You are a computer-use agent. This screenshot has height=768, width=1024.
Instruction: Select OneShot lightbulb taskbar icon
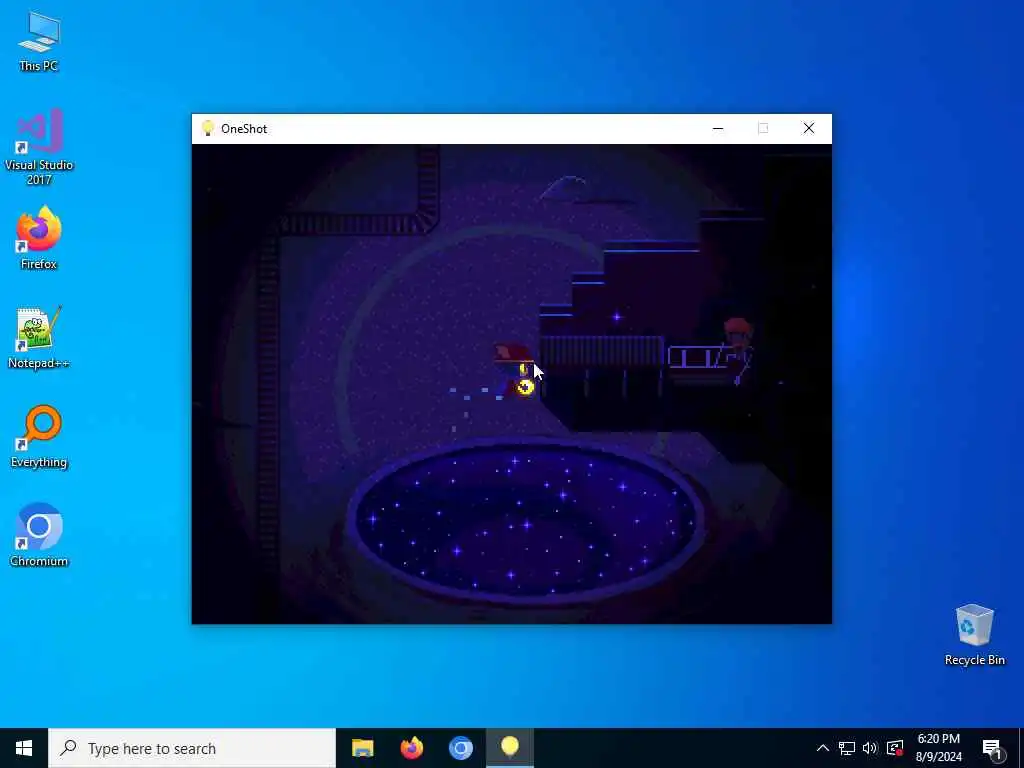(510, 748)
